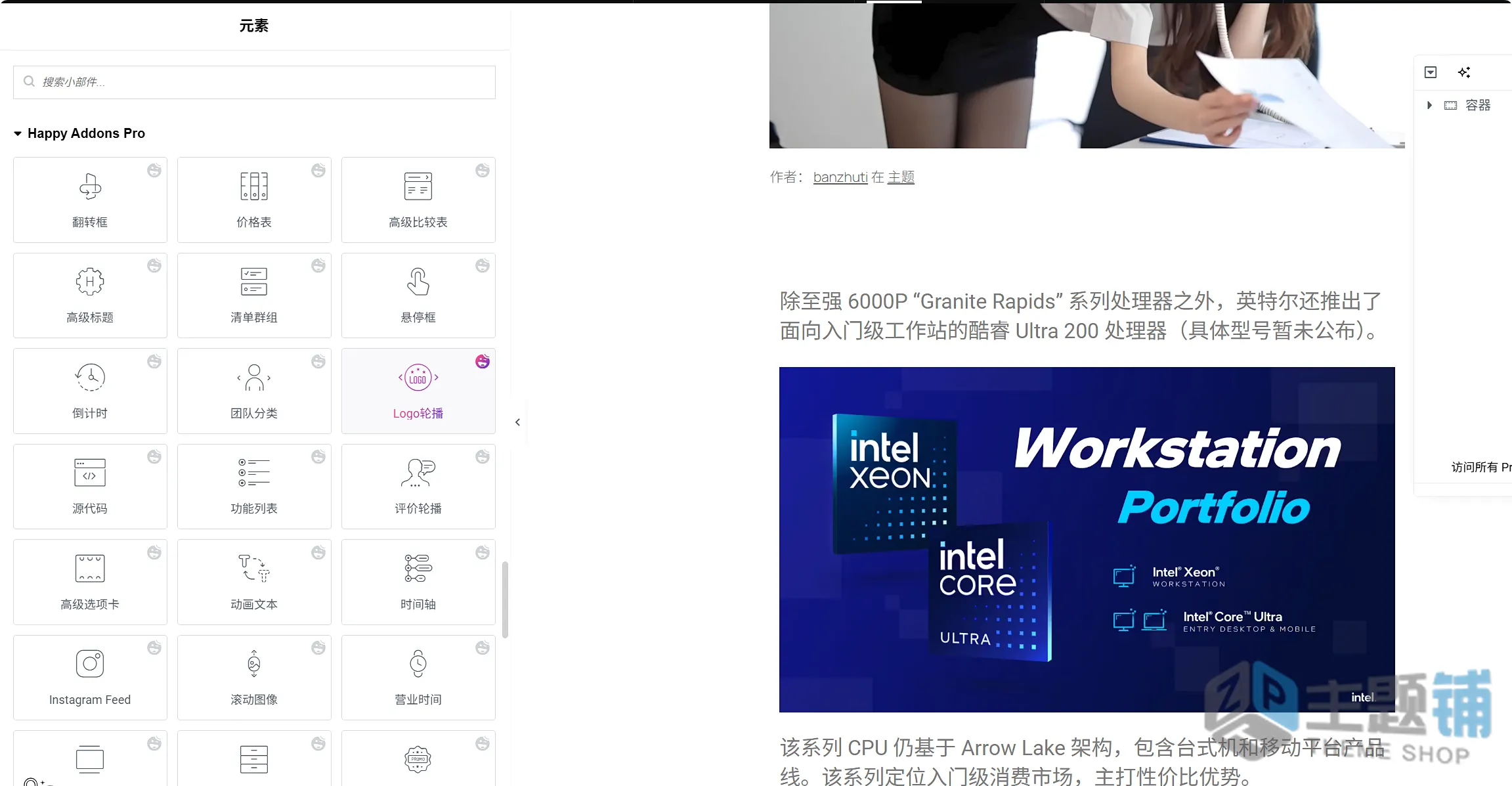Select the 悬停框 hover box widget

tap(418, 295)
